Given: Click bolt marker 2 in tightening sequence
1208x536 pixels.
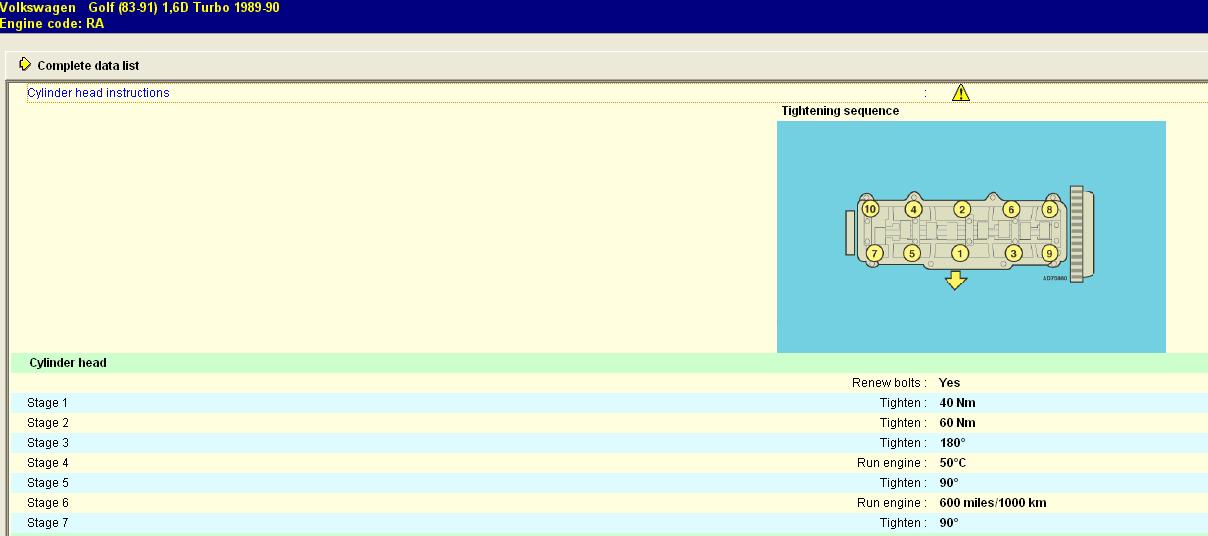Looking at the screenshot, I should point(962,209).
